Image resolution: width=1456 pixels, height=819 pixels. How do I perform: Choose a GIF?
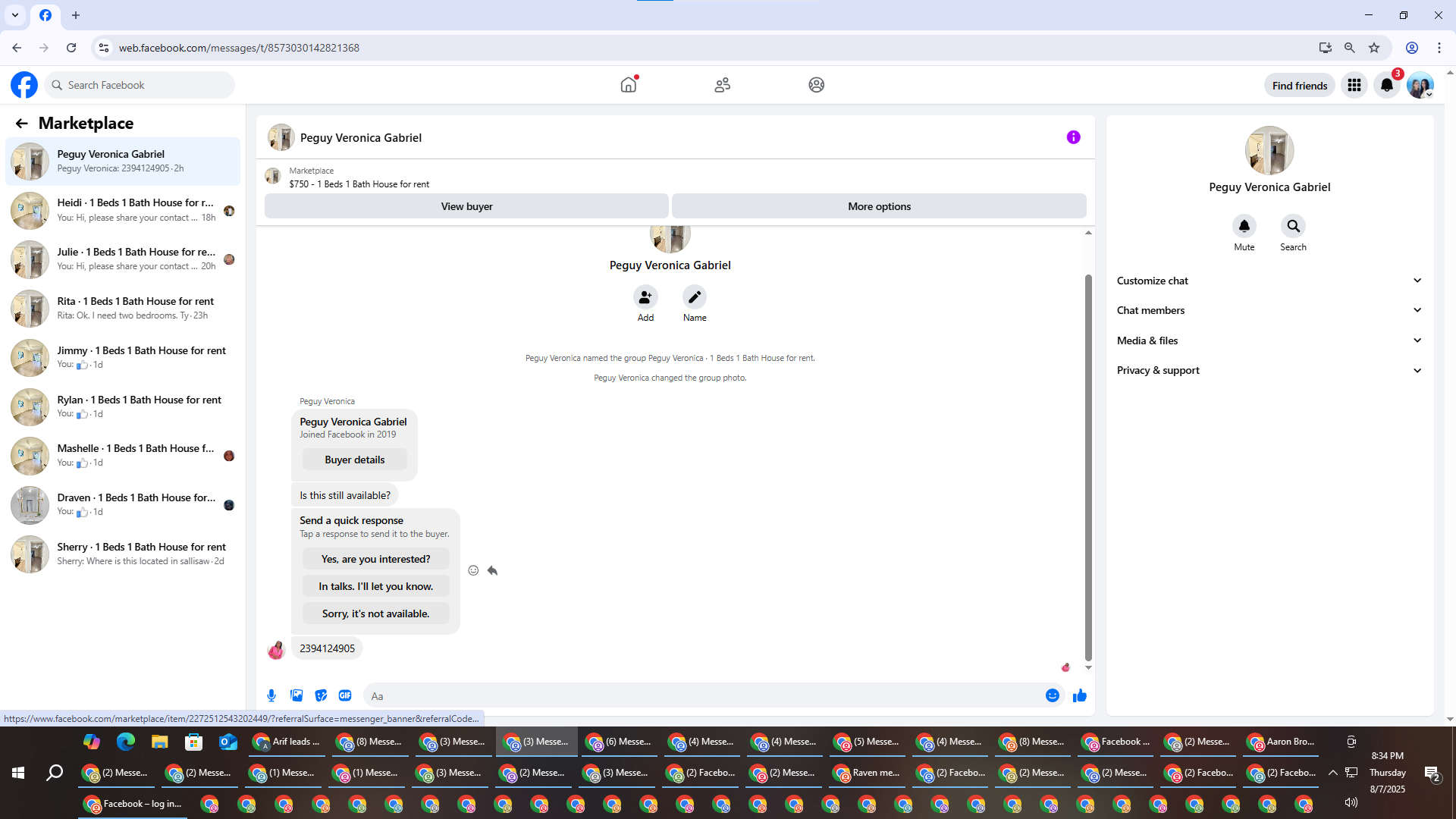tap(345, 695)
